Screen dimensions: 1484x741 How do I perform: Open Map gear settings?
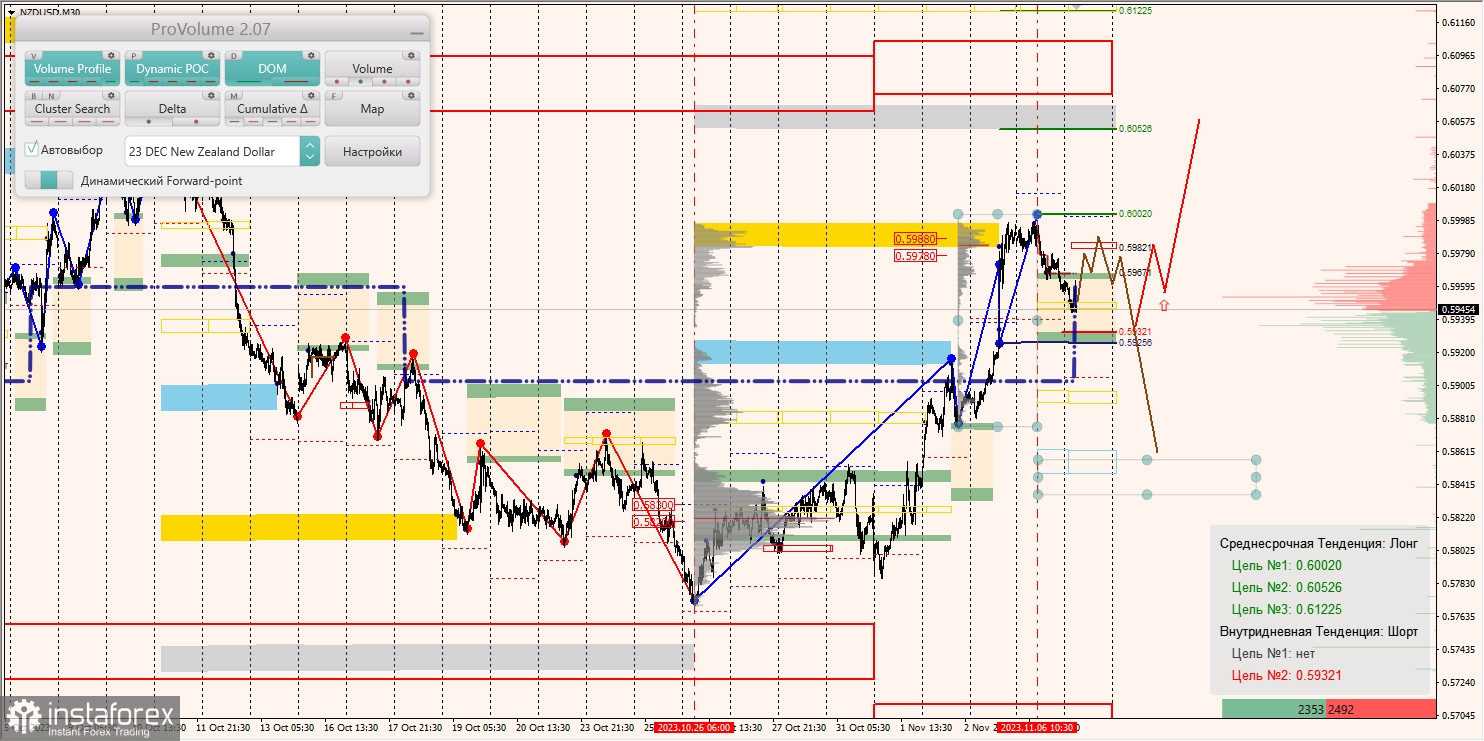tap(411, 95)
